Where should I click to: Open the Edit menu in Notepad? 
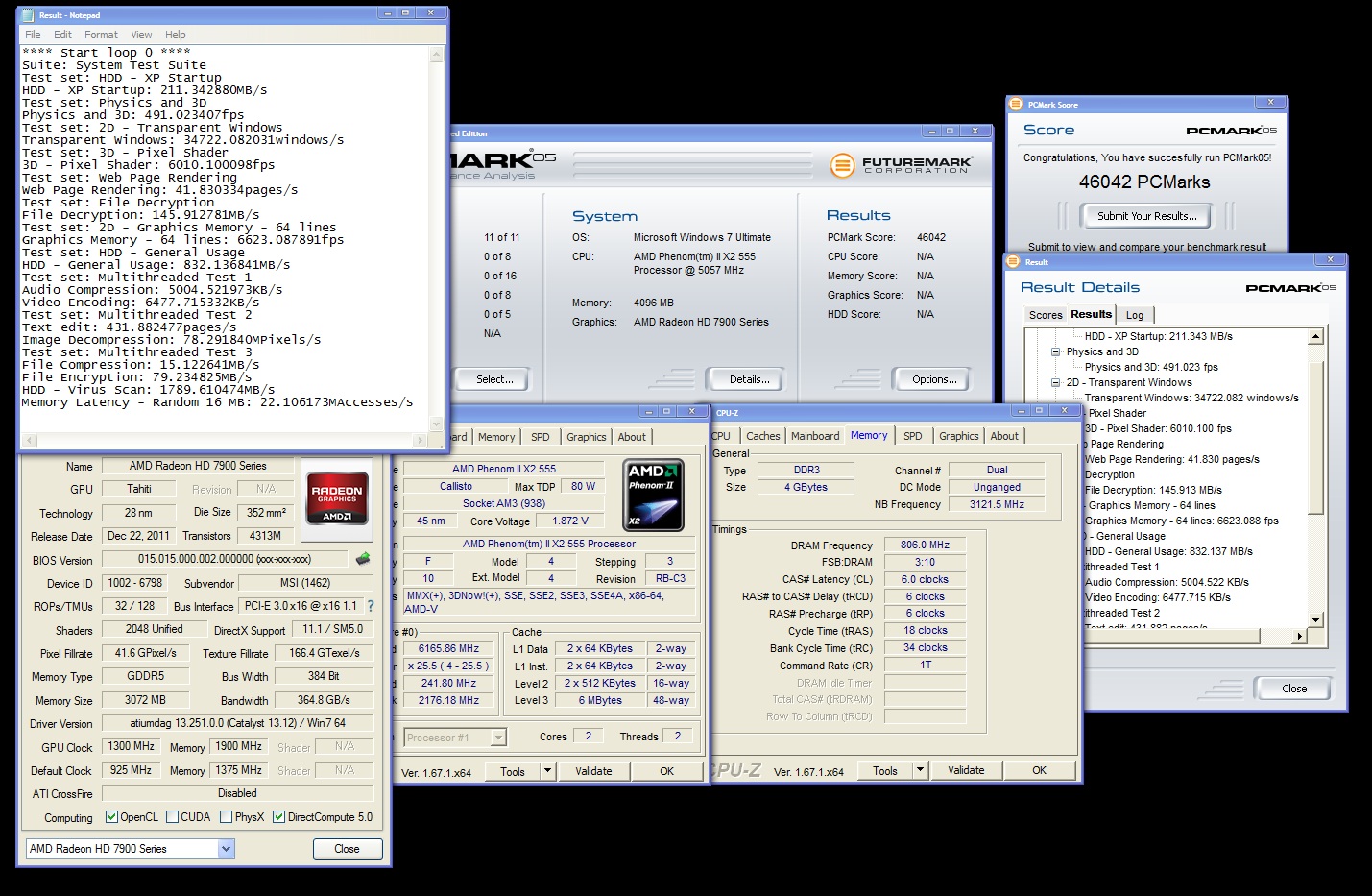click(x=62, y=35)
